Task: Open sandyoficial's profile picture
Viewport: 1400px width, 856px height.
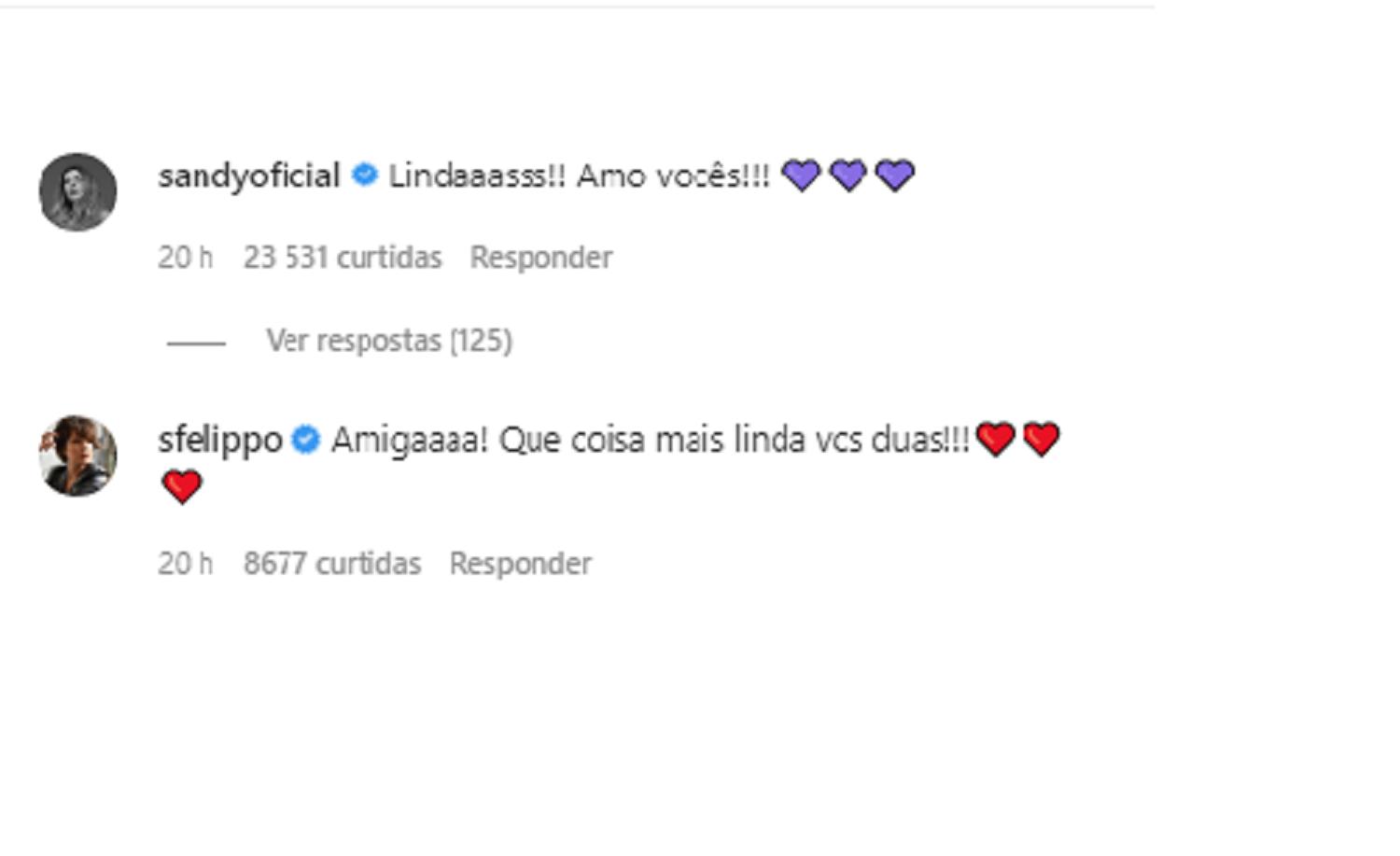Action: 77,191
